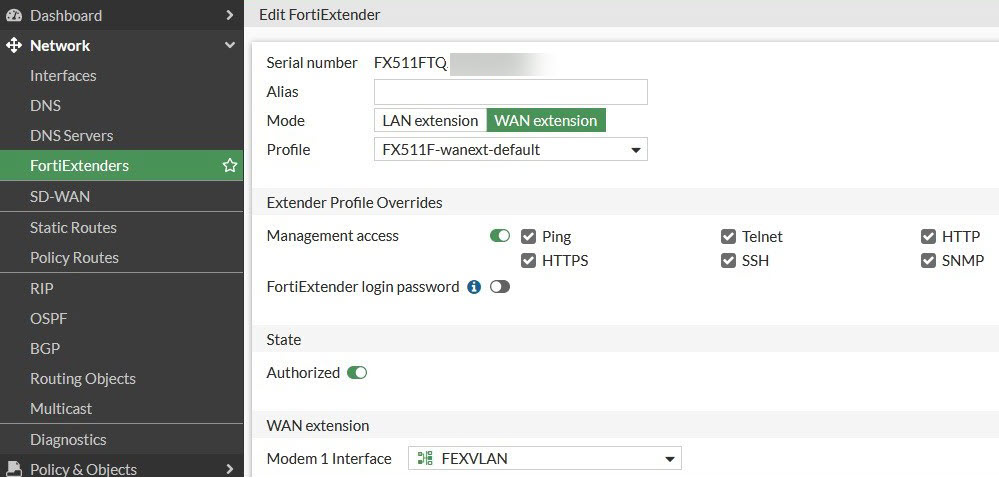Uncheck the Ping checkbox
The height and width of the screenshot is (478, 999).
point(529,237)
